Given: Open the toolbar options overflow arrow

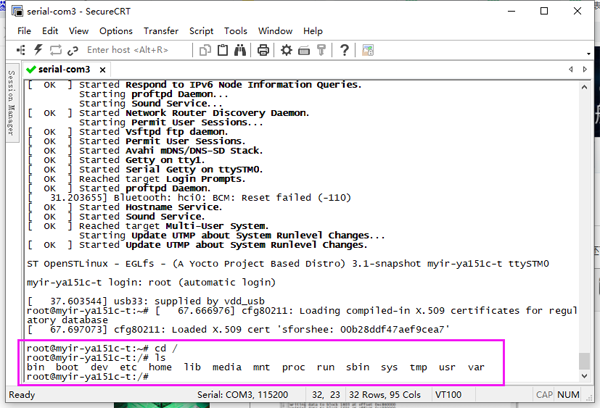Looking at the screenshot, I should coord(589,54).
